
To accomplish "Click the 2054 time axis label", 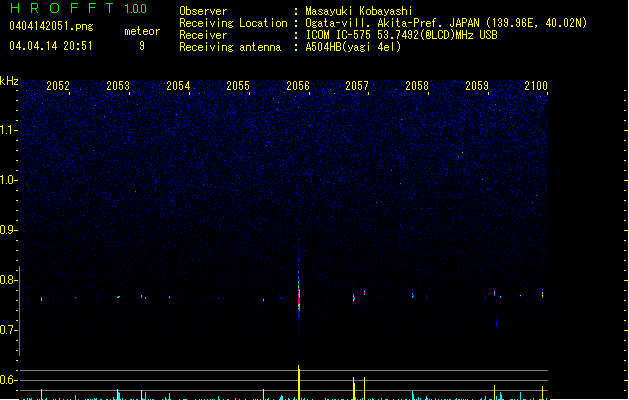I will 178,86.
